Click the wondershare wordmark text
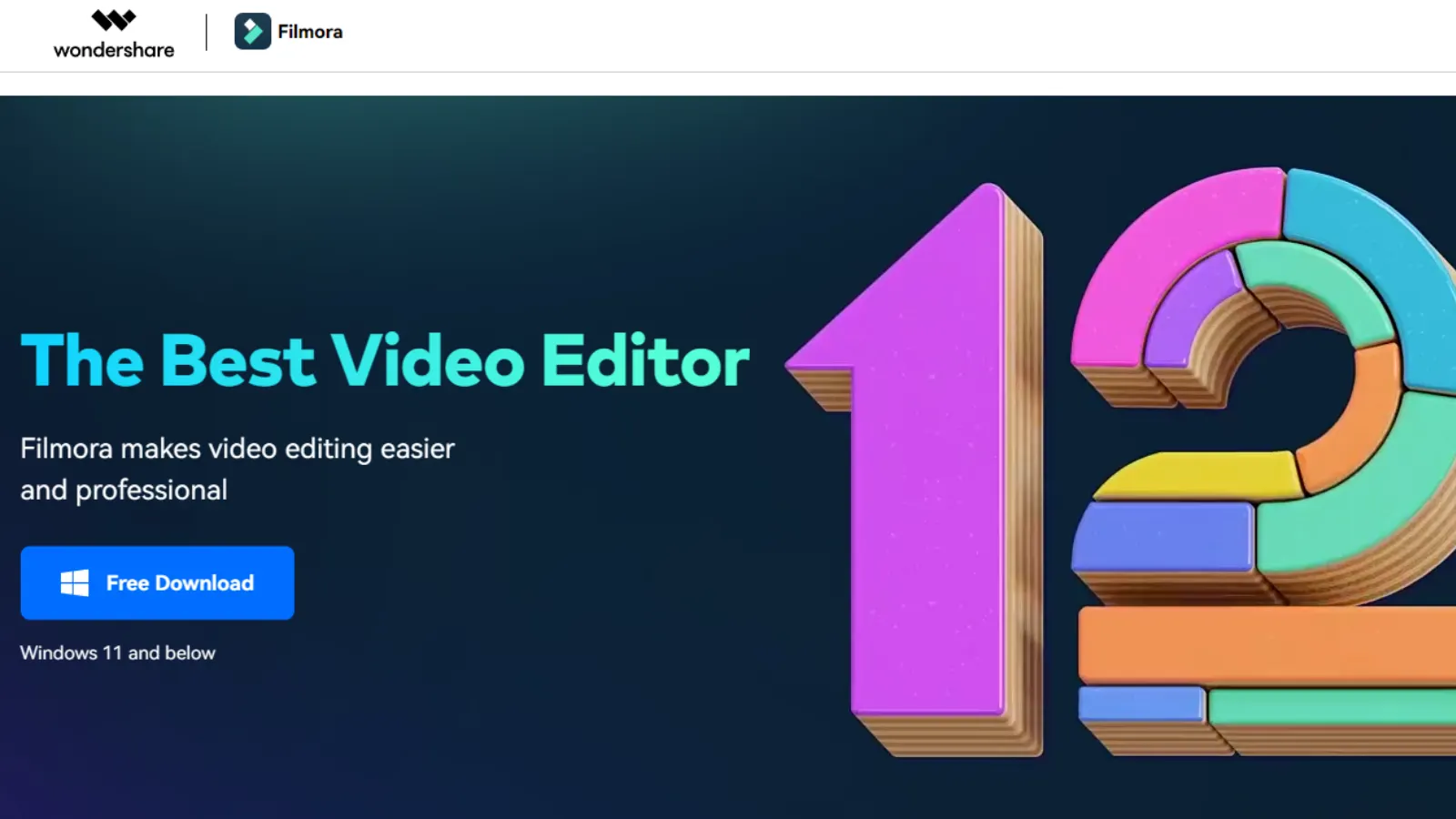The image size is (1456, 819). [114, 50]
